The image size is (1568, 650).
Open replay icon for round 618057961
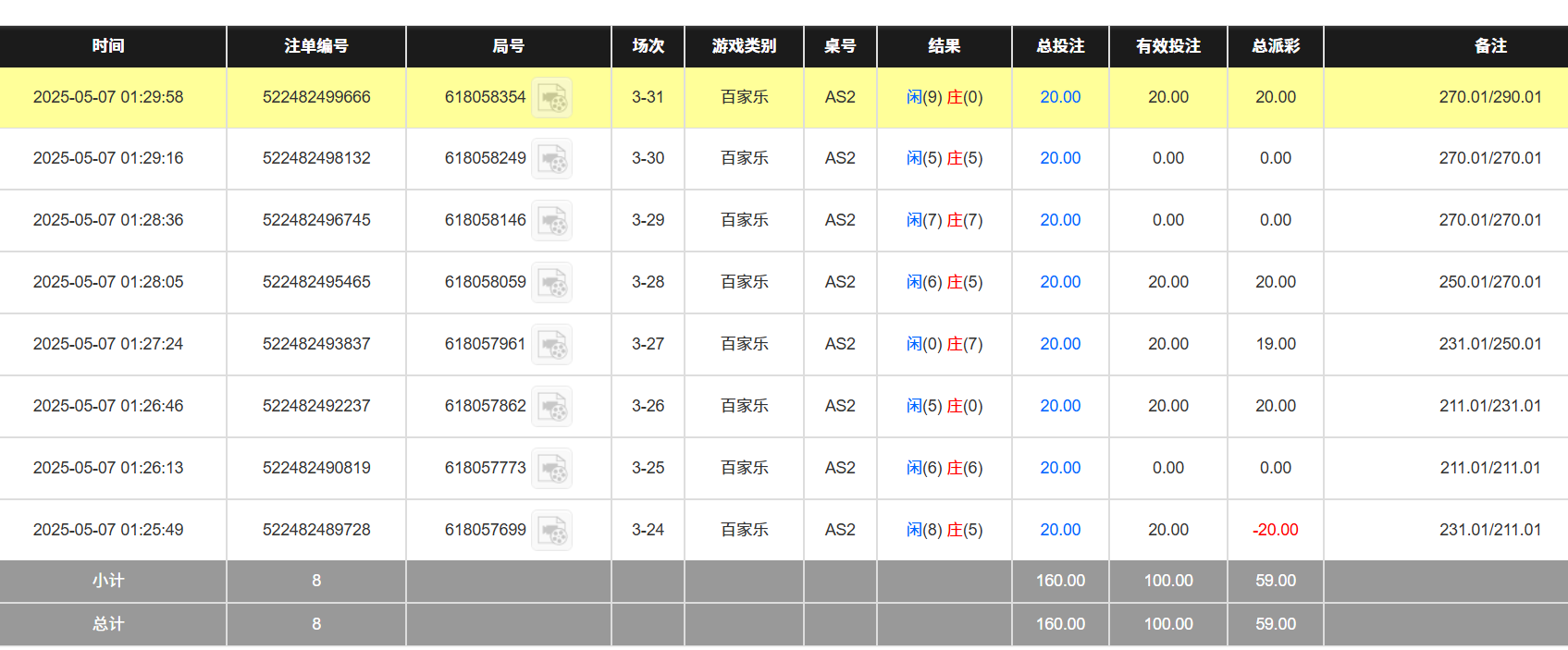click(x=552, y=345)
